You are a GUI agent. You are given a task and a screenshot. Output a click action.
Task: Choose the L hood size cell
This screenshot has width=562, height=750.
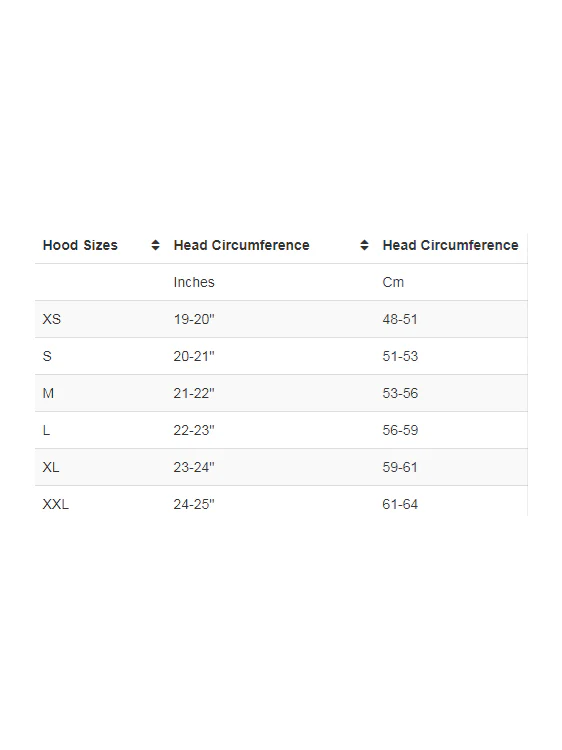coord(46,430)
